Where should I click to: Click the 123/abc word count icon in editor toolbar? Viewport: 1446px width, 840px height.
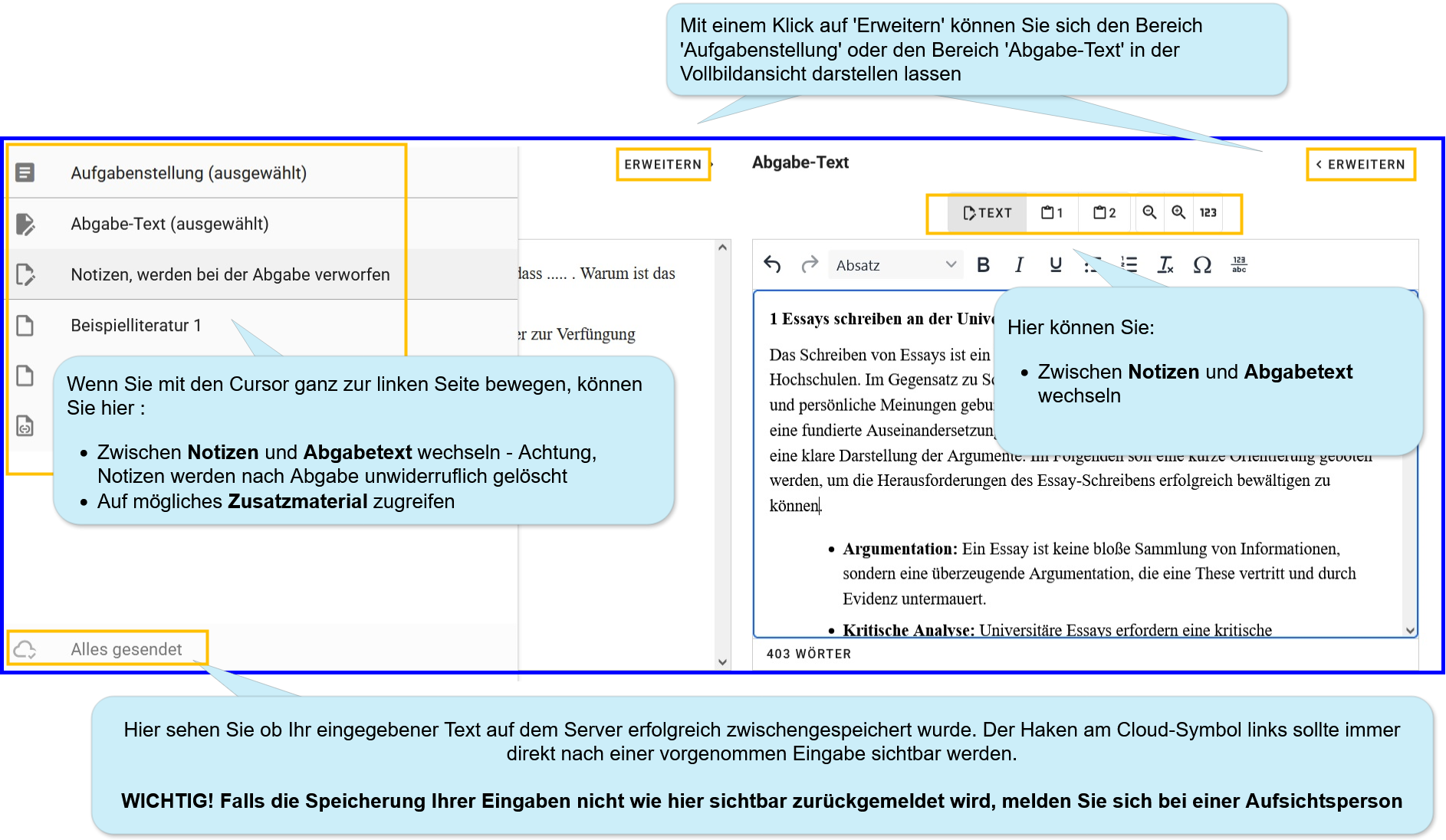click(1239, 265)
